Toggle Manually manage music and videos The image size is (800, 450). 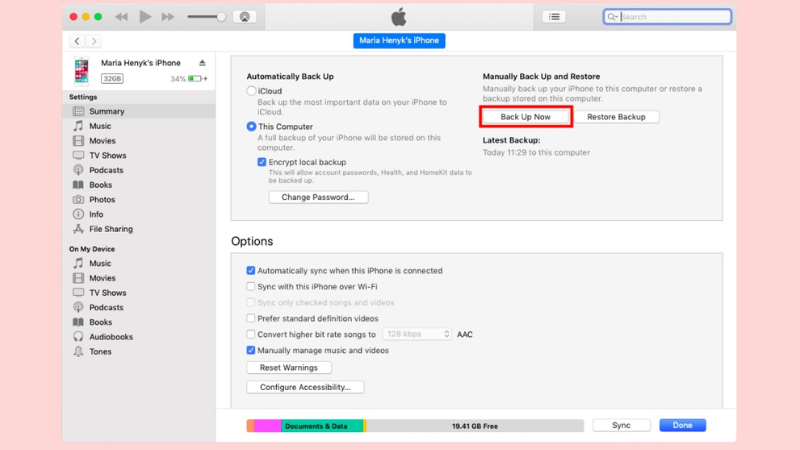click(251, 351)
